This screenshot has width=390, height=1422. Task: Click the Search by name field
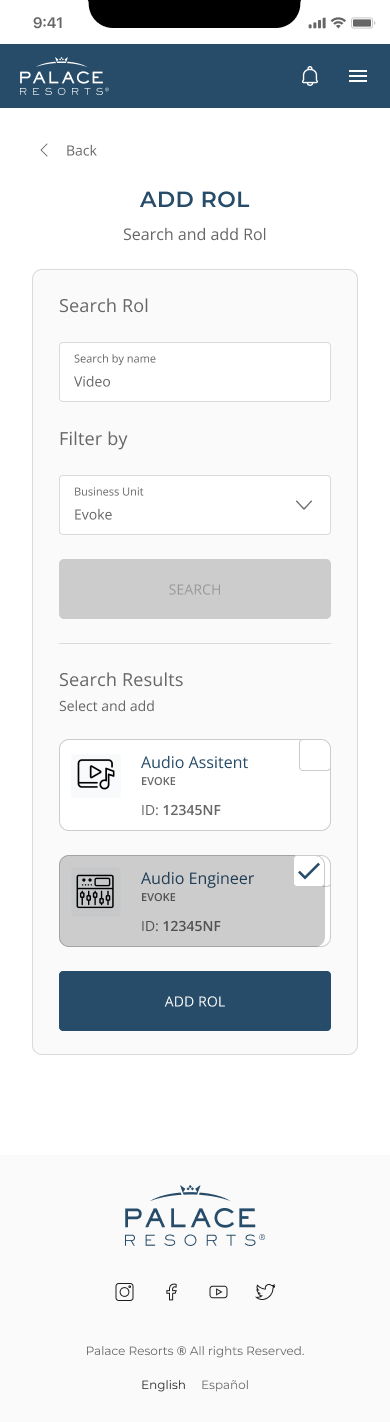click(195, 372)
